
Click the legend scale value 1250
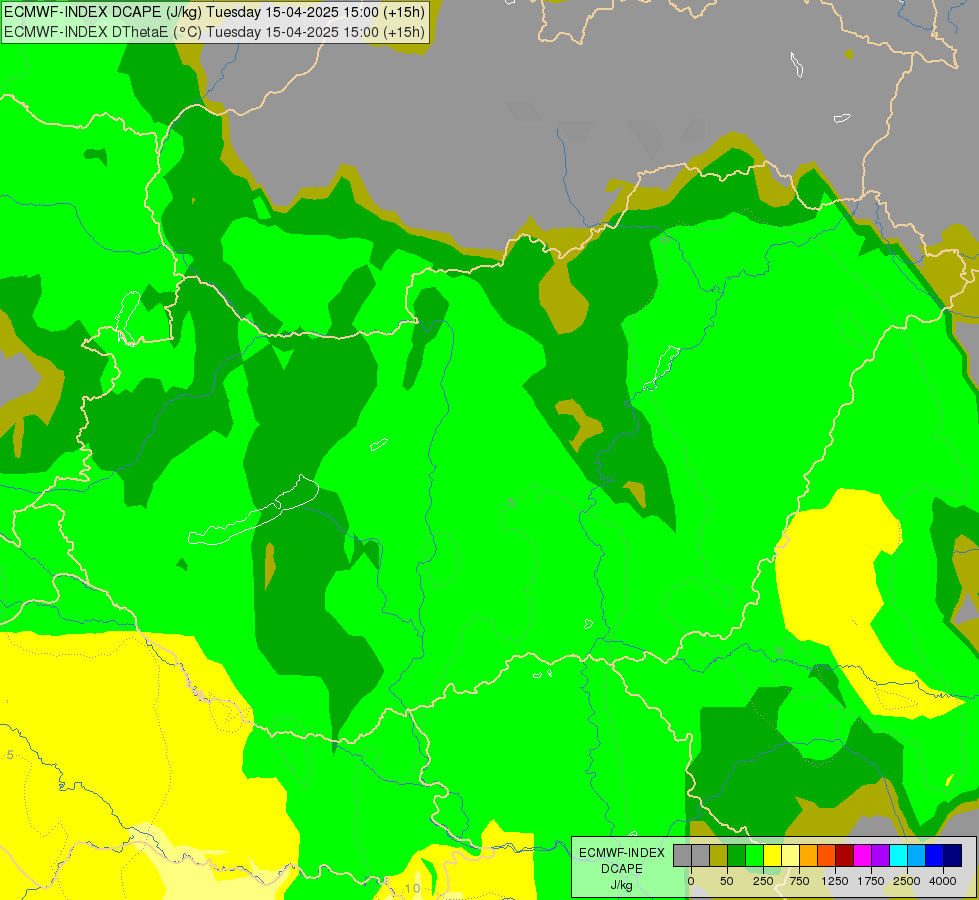click(x=835, y=881)
